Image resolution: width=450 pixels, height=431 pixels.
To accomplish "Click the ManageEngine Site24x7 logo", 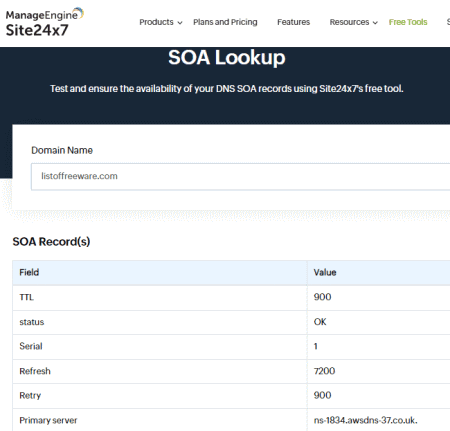I will [45, 22].
